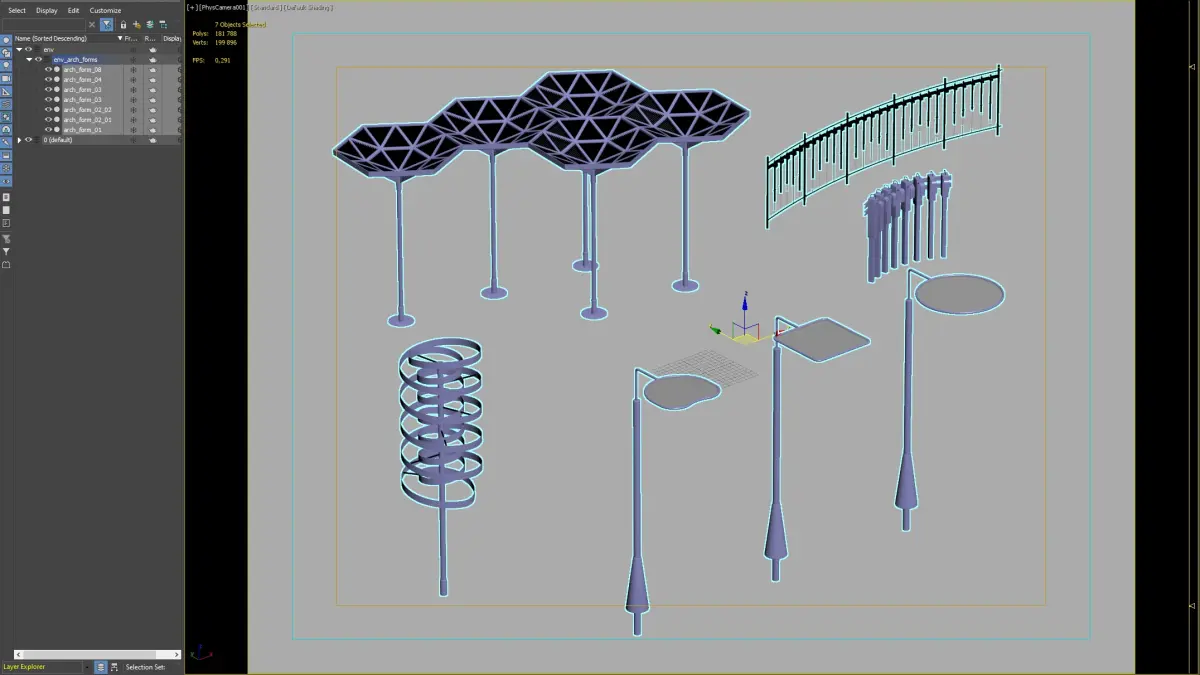This screenshot has height=675, width=1200.
Task: Click the PhysCamera001 viewport label
Action: tap(223, 7)
